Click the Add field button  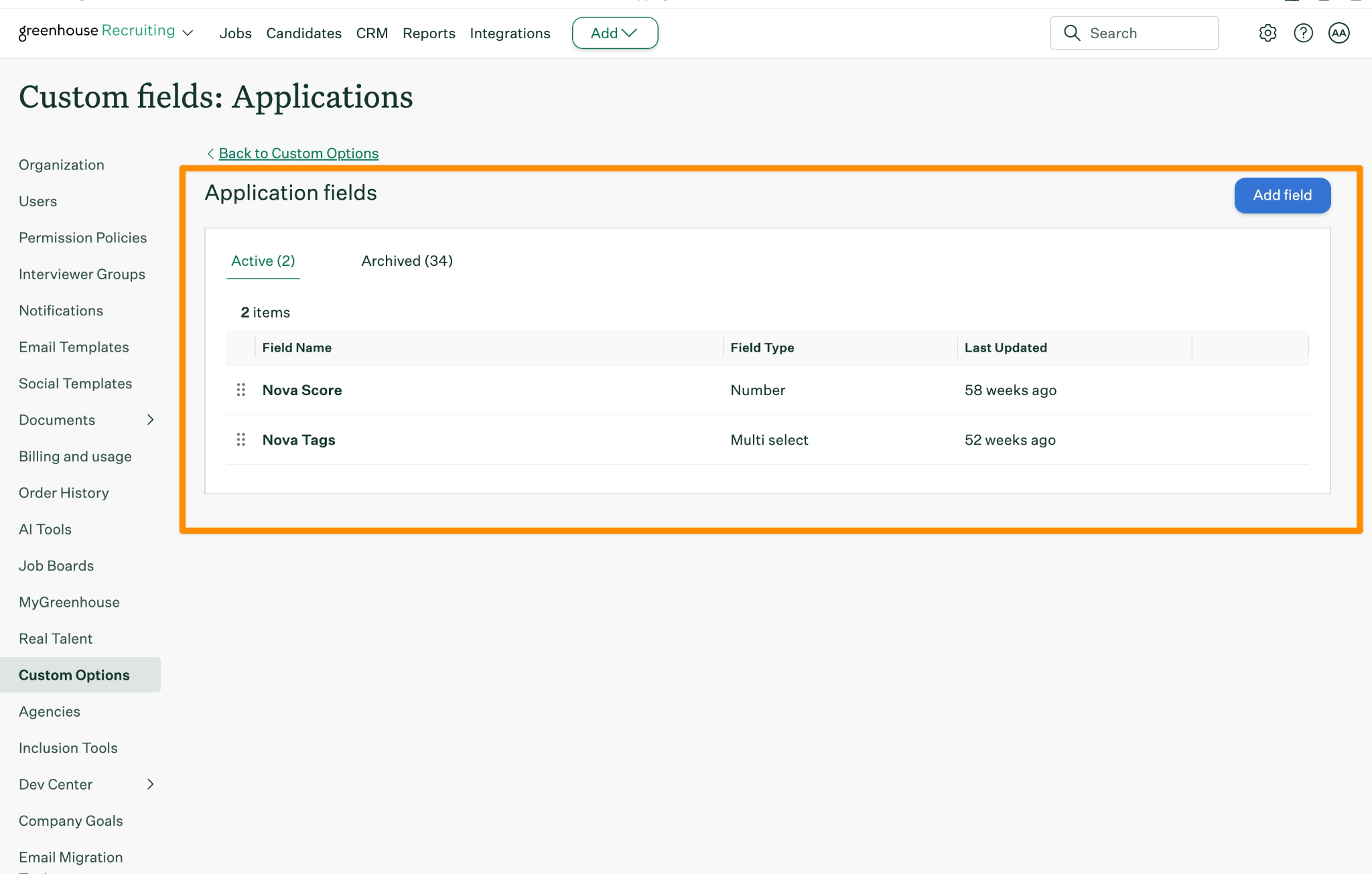(x=1282, y=195)
